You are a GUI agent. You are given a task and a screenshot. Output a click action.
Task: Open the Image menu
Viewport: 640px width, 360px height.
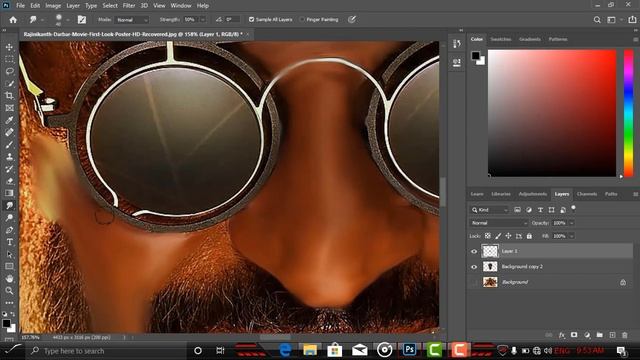click(53, 6)
